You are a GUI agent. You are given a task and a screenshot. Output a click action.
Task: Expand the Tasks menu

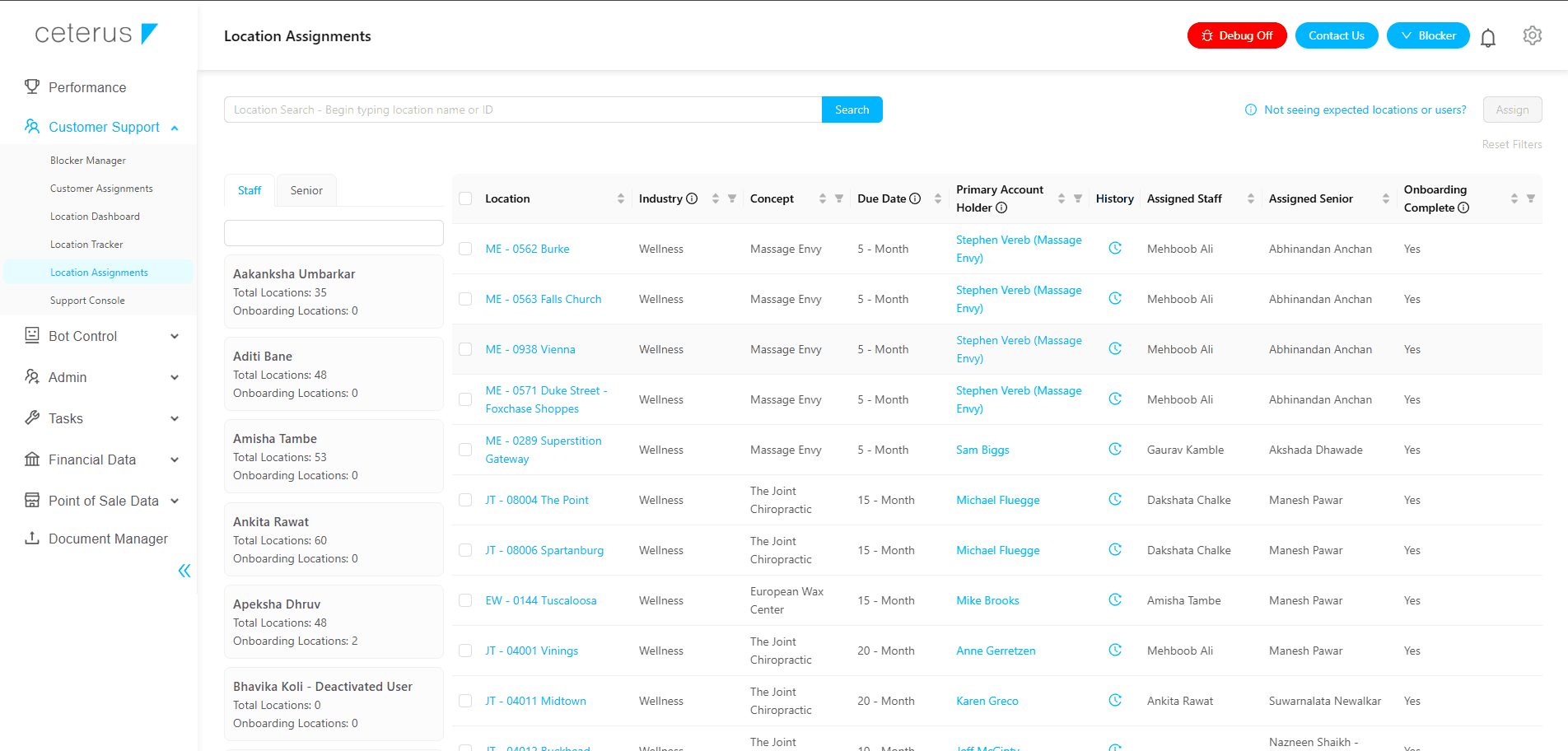[x=99, y=418]
